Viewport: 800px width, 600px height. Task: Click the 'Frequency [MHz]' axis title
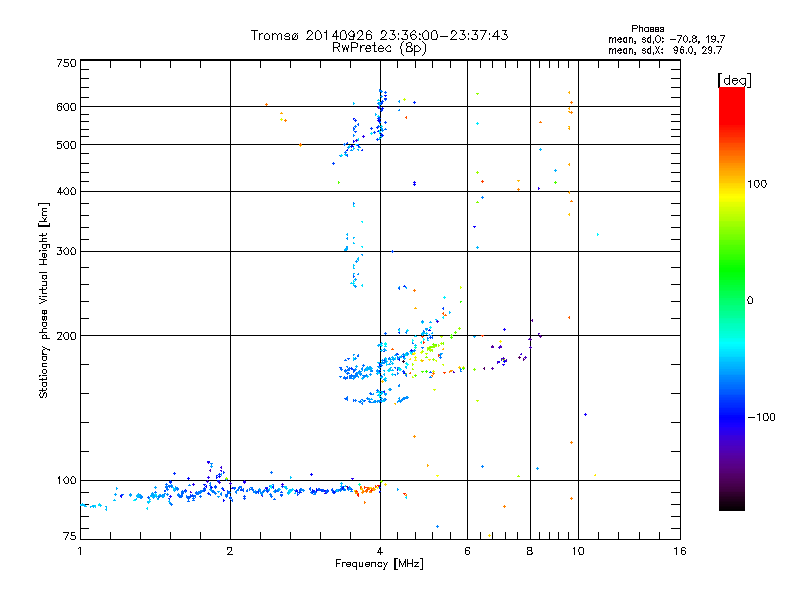pos(379,564)
